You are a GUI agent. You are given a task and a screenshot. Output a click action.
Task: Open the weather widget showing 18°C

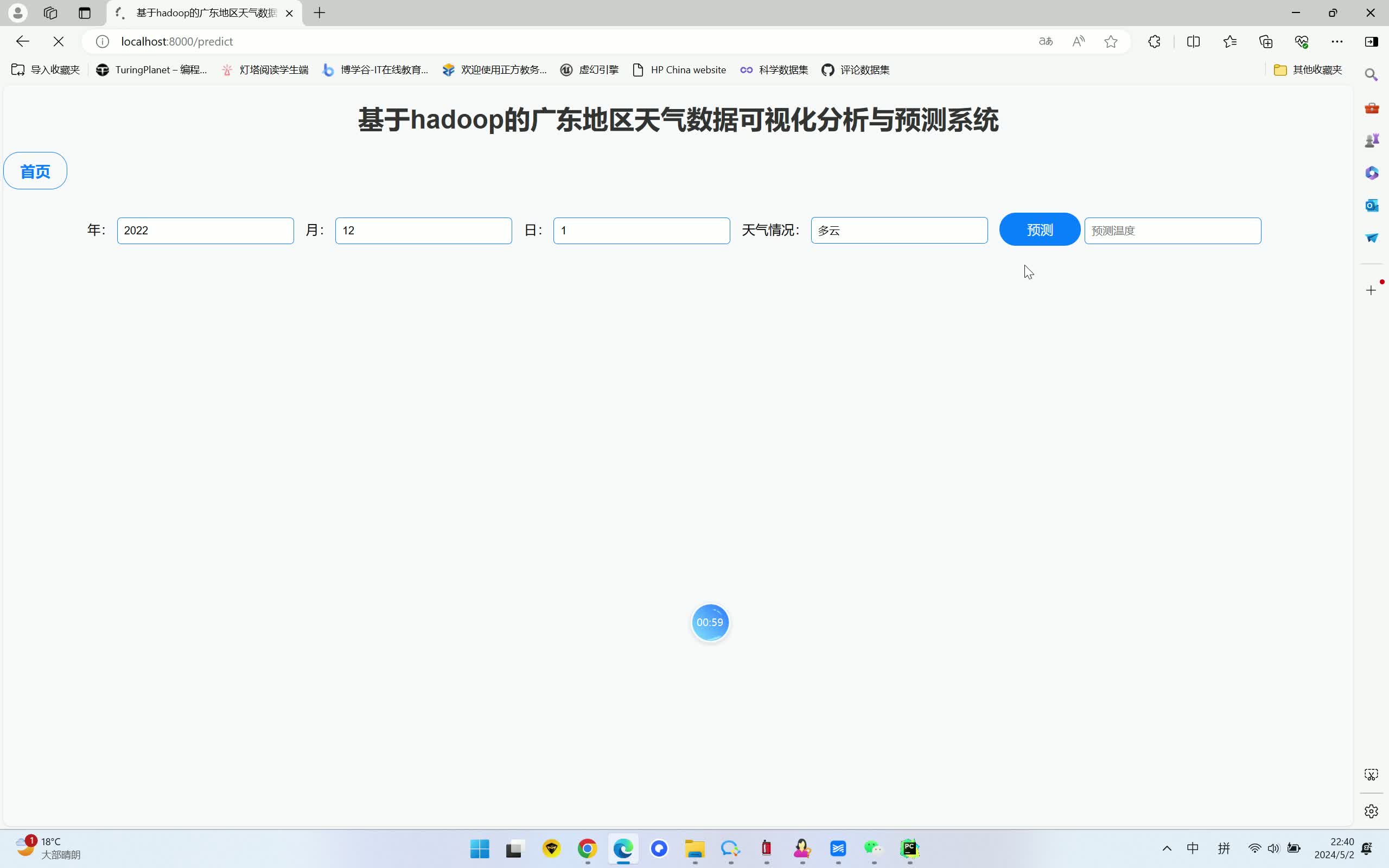pos(48,848)
